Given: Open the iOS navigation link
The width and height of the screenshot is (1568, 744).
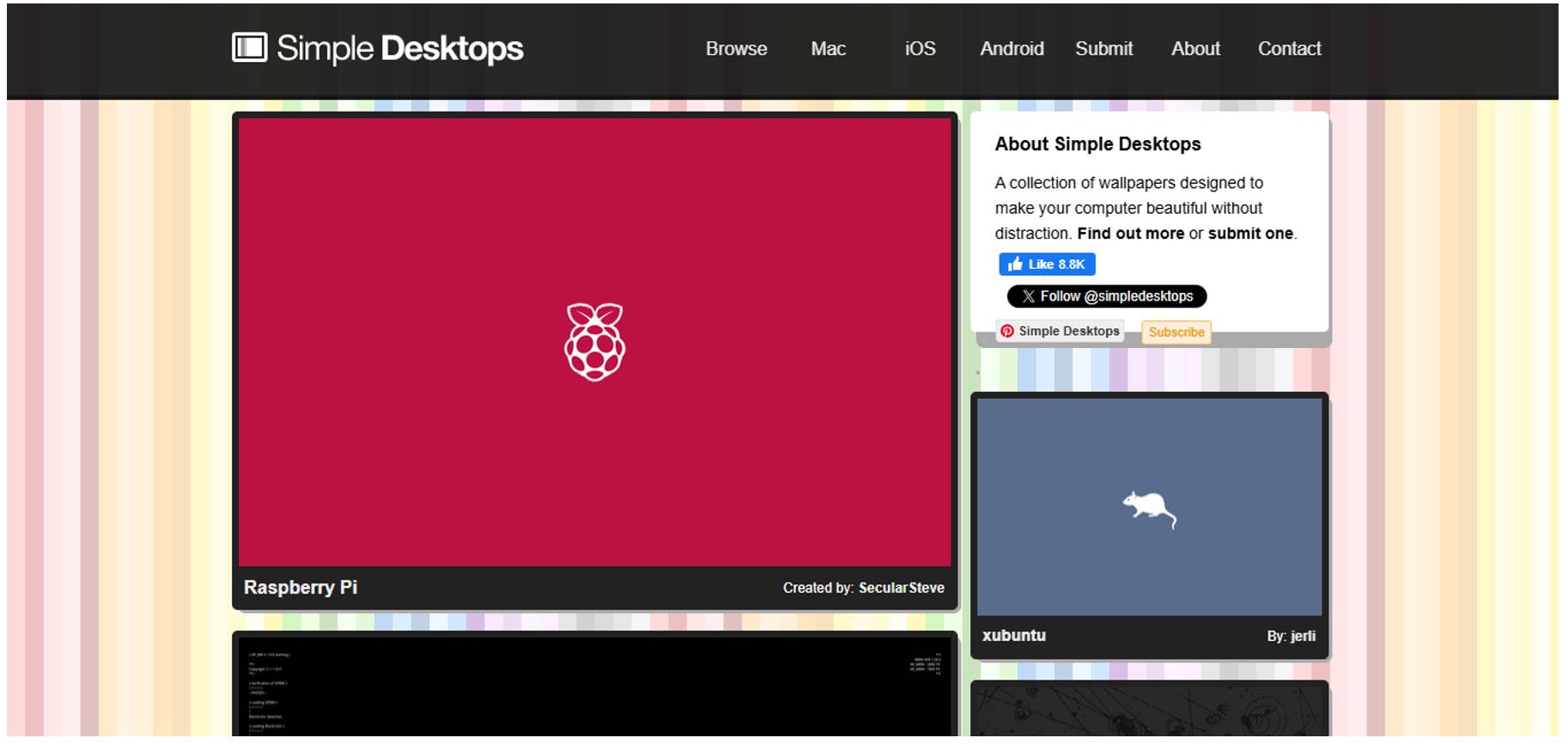Looking at the screenshot, I should 920,49.
